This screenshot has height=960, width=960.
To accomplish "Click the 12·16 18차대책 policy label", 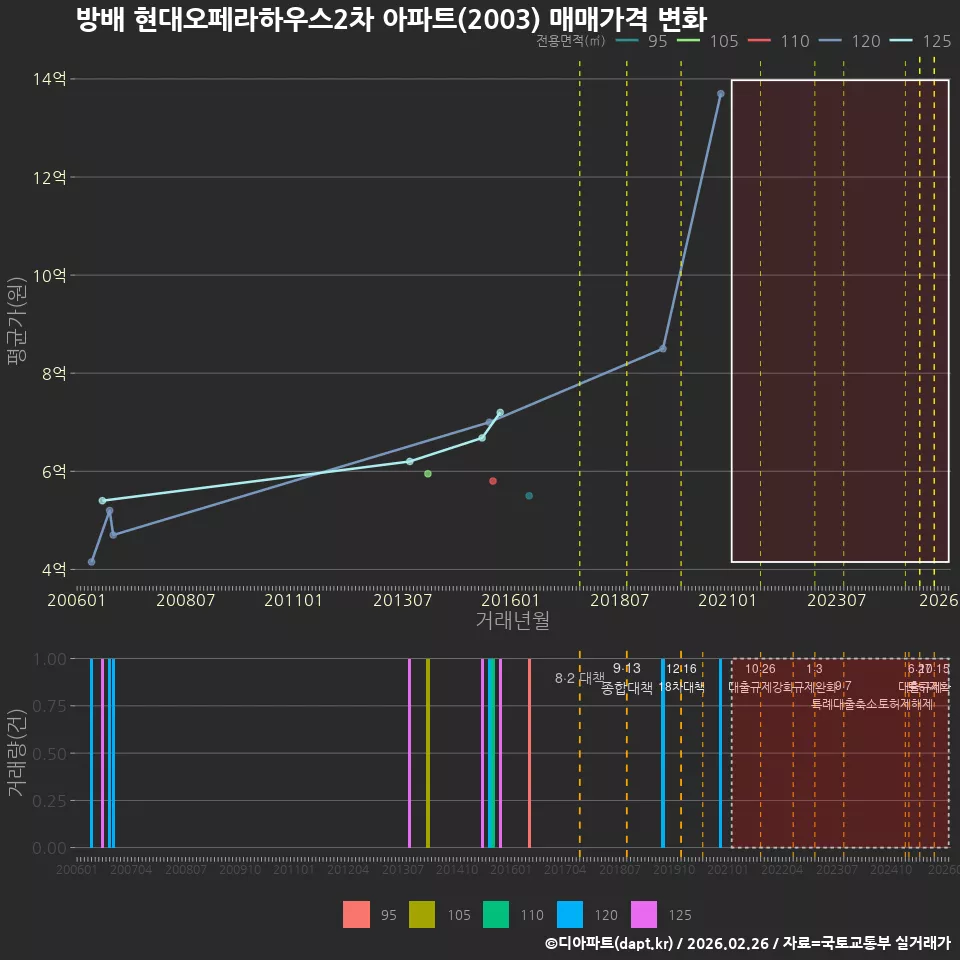I will click(681, 678).
